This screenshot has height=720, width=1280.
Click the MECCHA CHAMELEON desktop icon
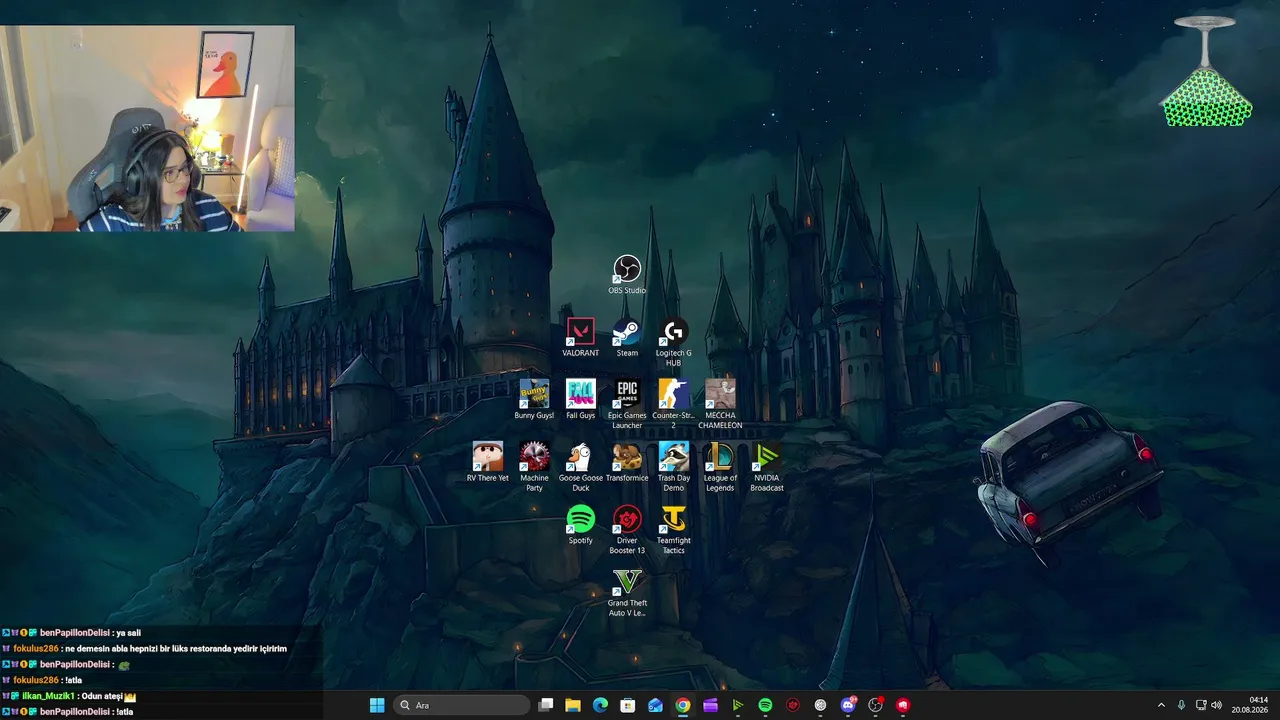[720, 404]
